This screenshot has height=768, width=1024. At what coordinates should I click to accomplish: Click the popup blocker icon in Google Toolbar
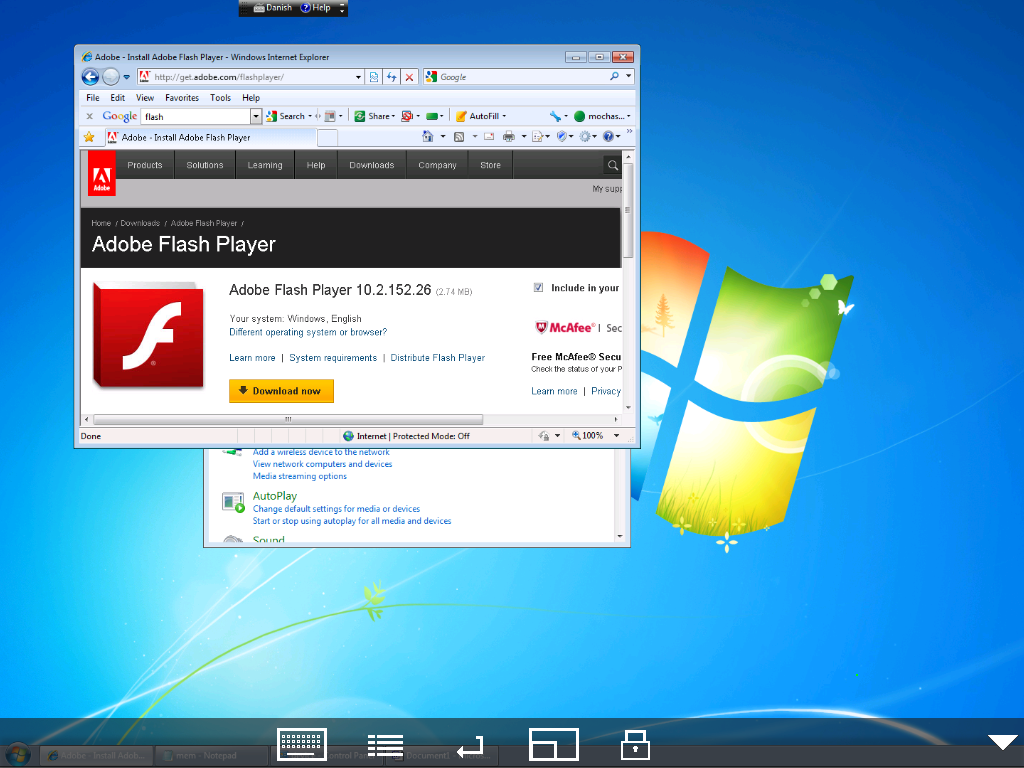(407, 116)
